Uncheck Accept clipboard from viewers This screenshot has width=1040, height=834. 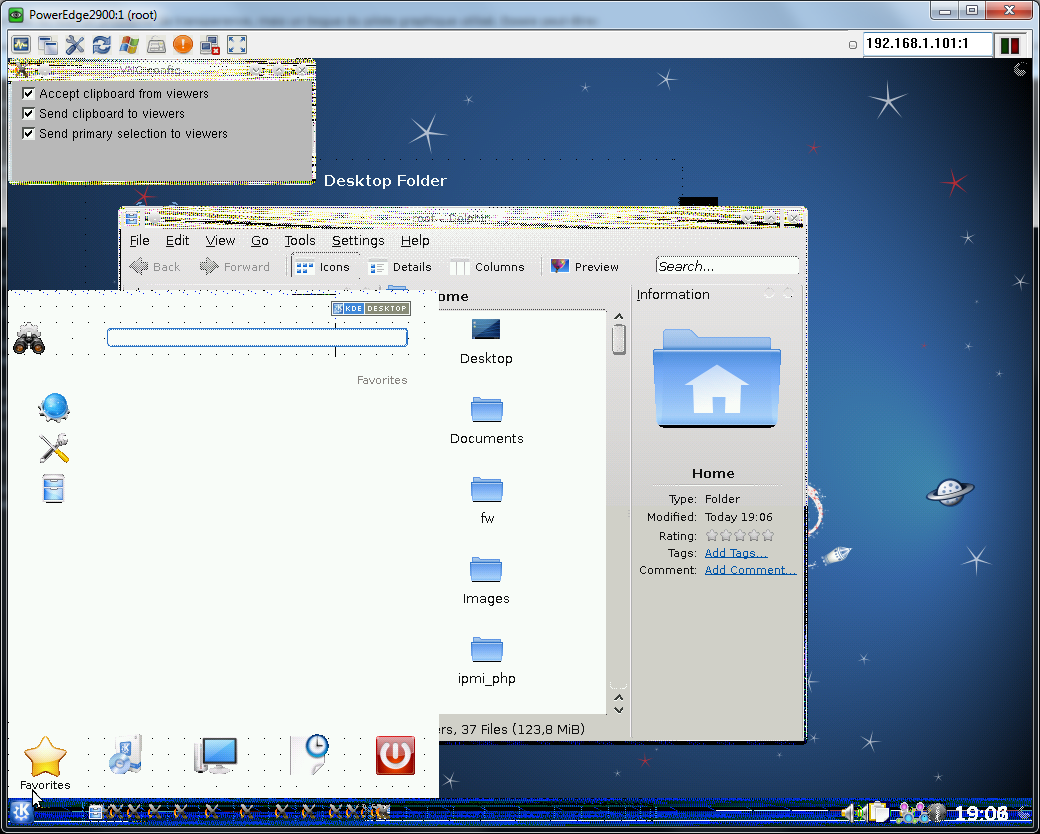tap(28, 94)
